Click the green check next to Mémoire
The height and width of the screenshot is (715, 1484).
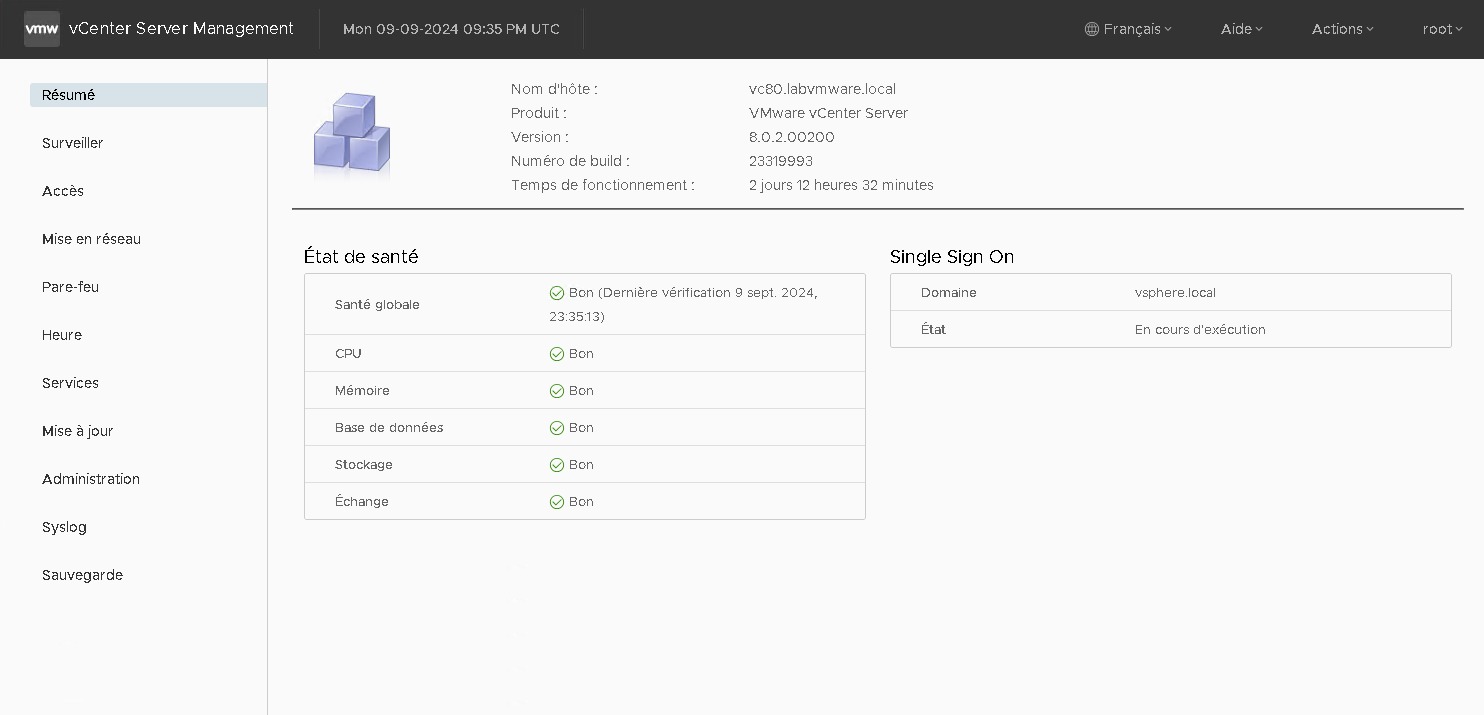tap(557, 391)
